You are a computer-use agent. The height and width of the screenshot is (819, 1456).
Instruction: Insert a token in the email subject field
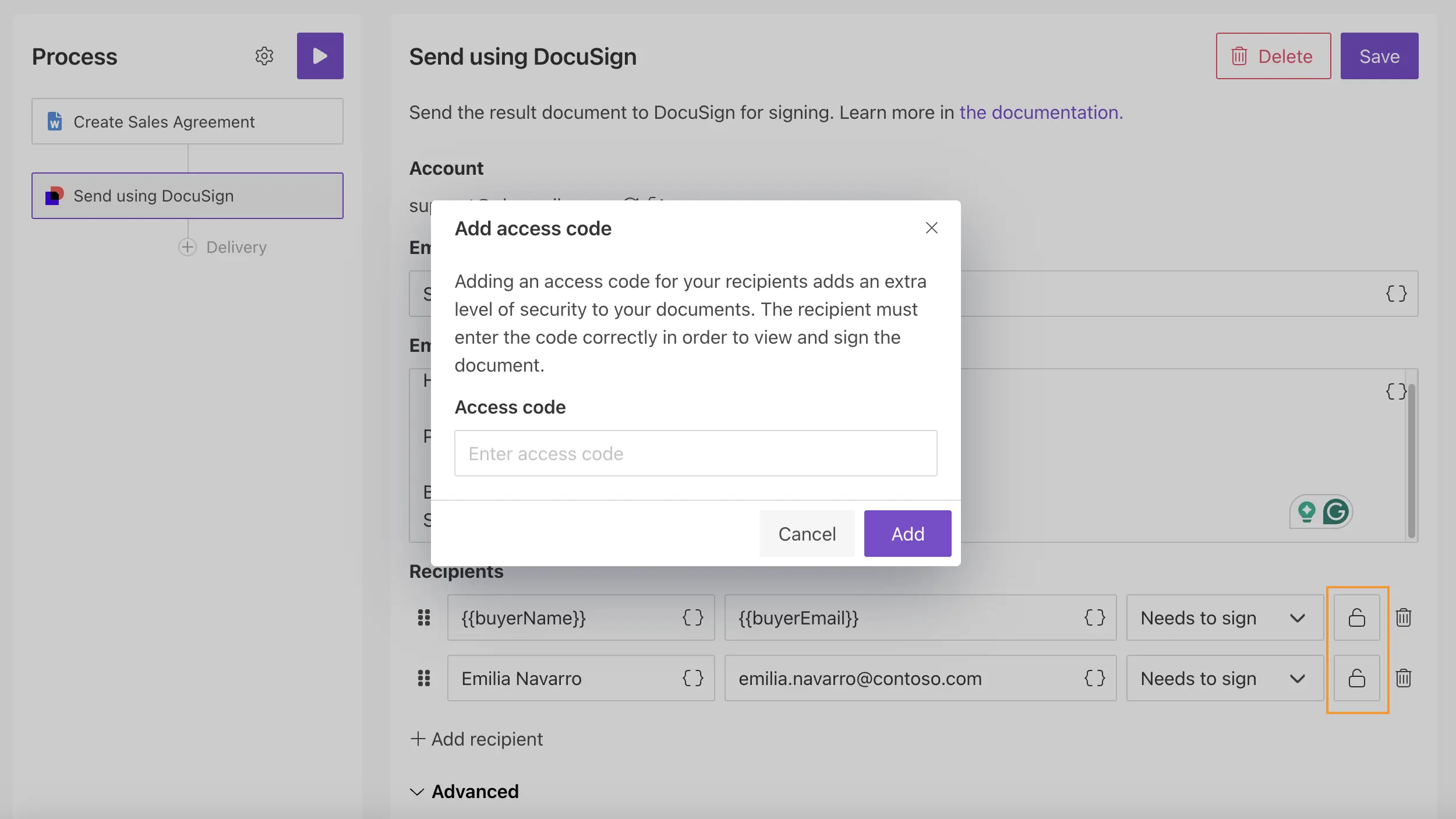coord(1396,294)
